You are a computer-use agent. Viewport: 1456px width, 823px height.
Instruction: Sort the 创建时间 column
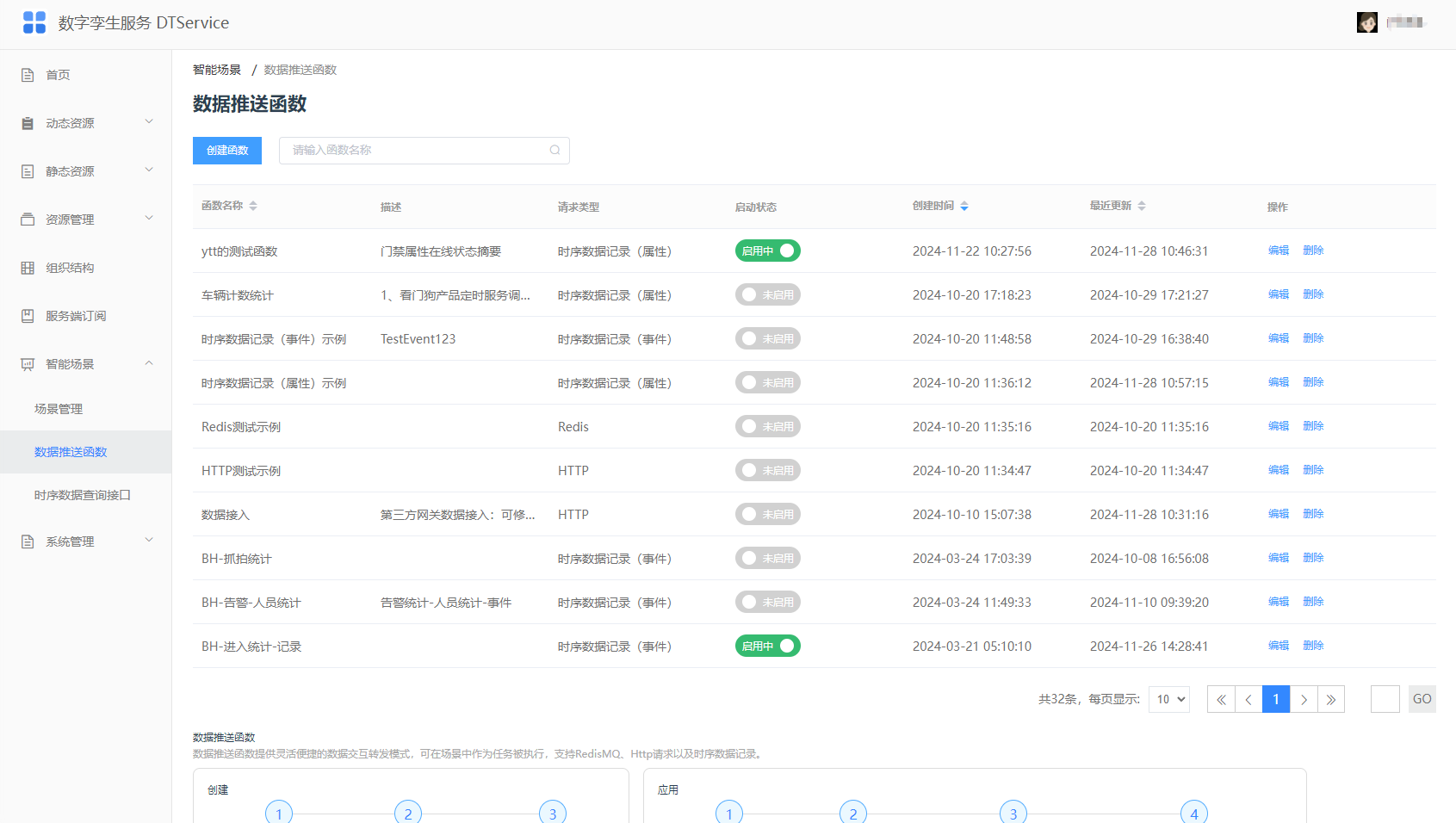click(x=964, y=206)
